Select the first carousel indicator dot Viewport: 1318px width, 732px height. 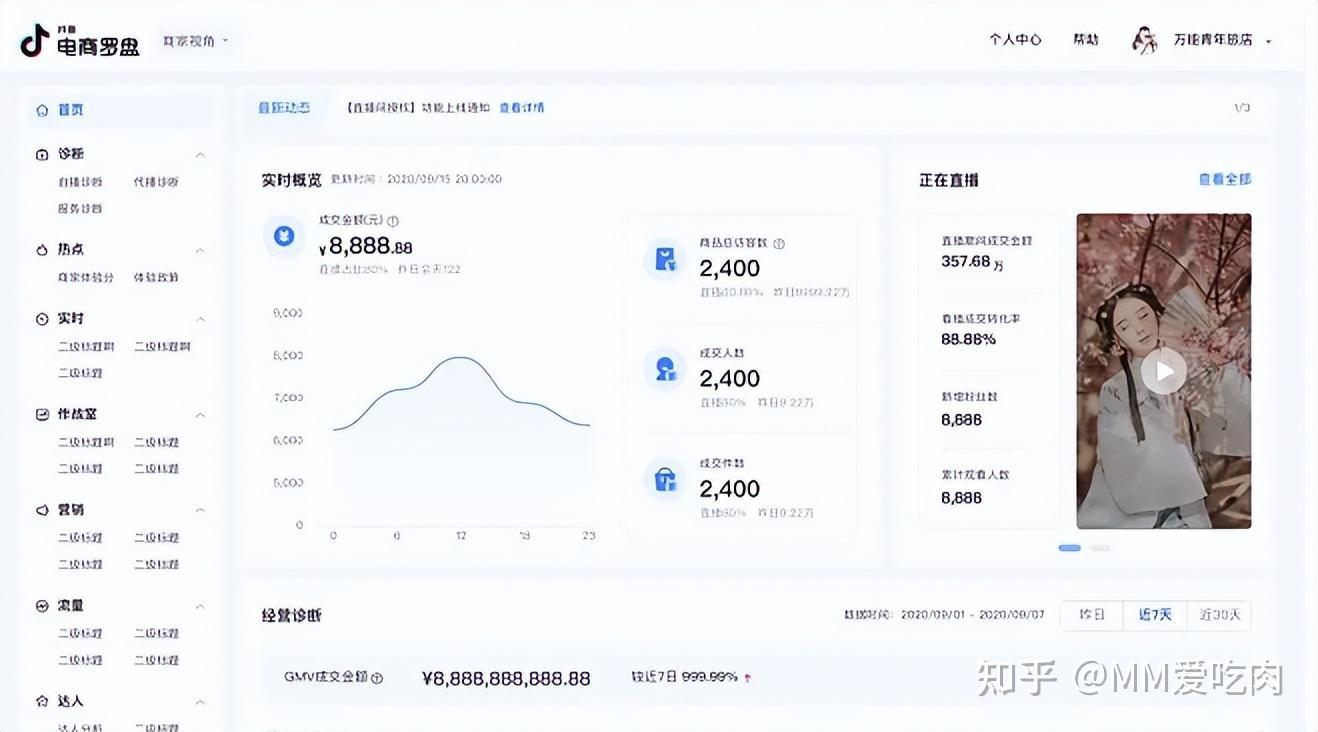pyautogui.click(x=1069, y=548)
